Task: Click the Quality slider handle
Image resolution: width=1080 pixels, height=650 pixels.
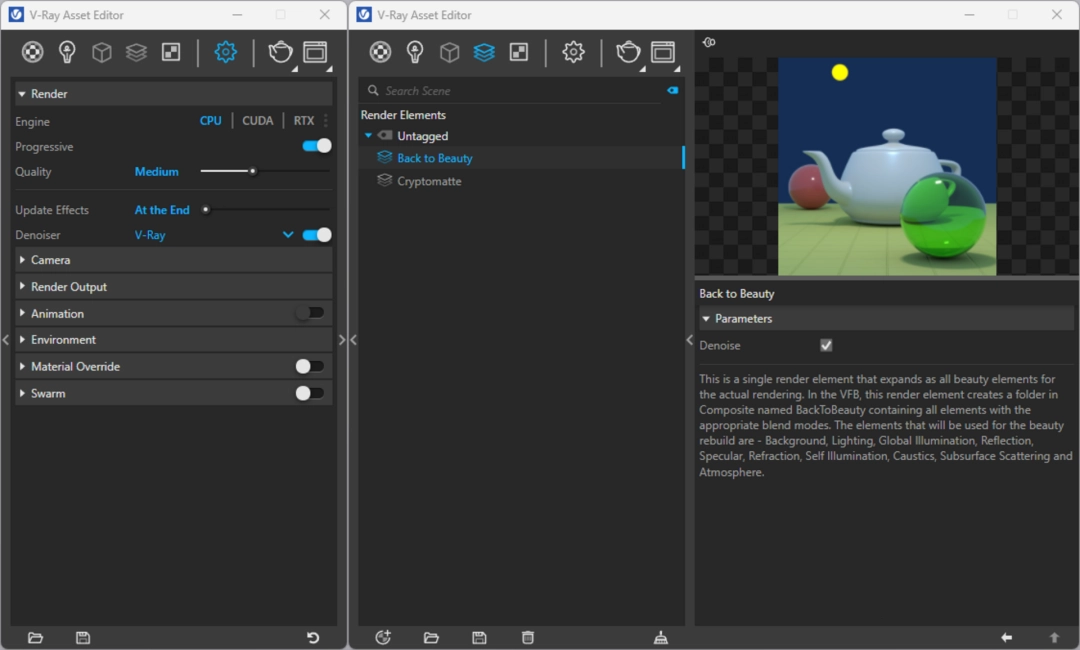Action: pyautogui.click(x=253, y=171)
